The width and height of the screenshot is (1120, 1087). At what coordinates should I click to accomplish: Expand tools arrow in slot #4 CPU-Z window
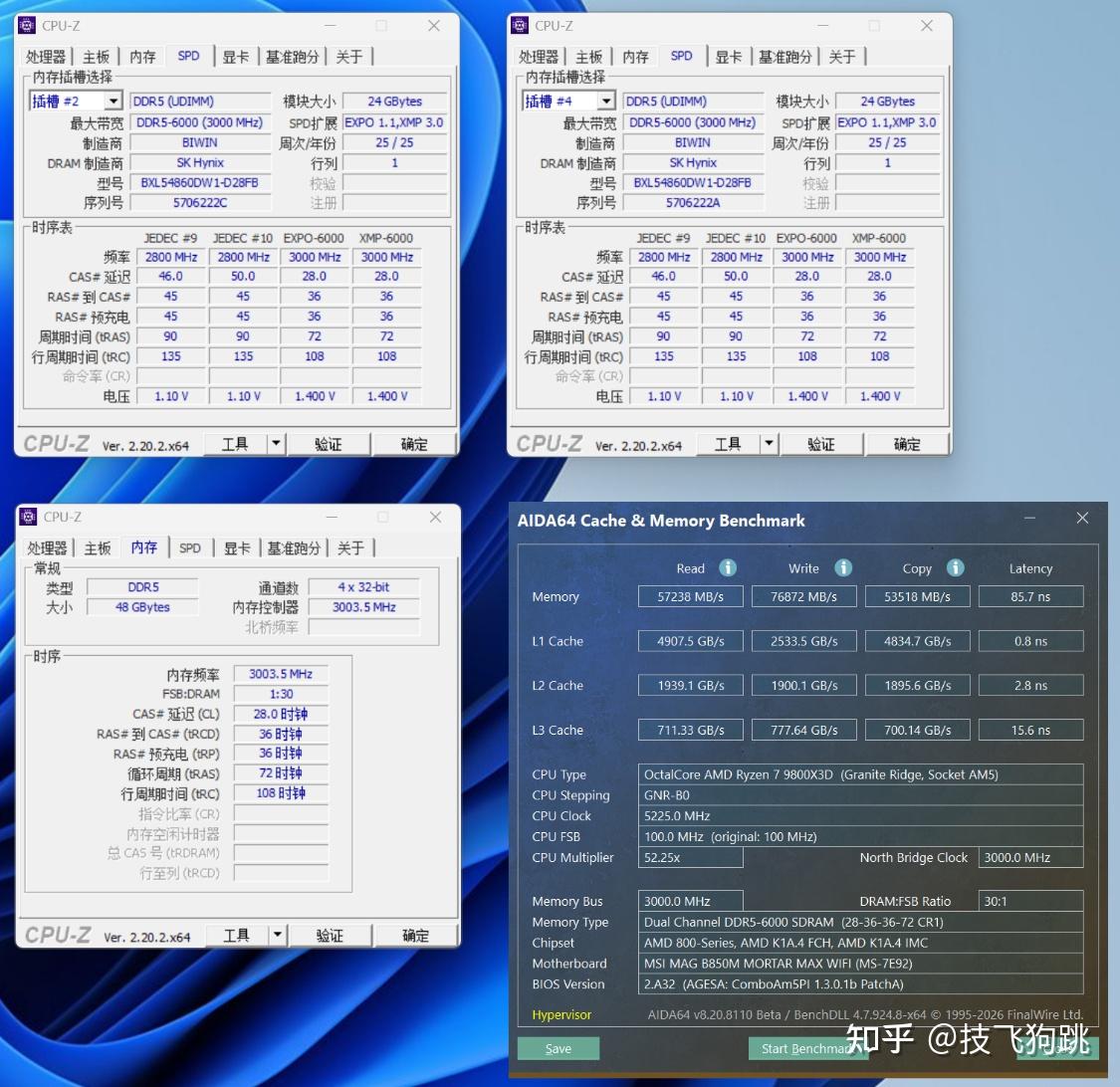click(x=769, y=444)
